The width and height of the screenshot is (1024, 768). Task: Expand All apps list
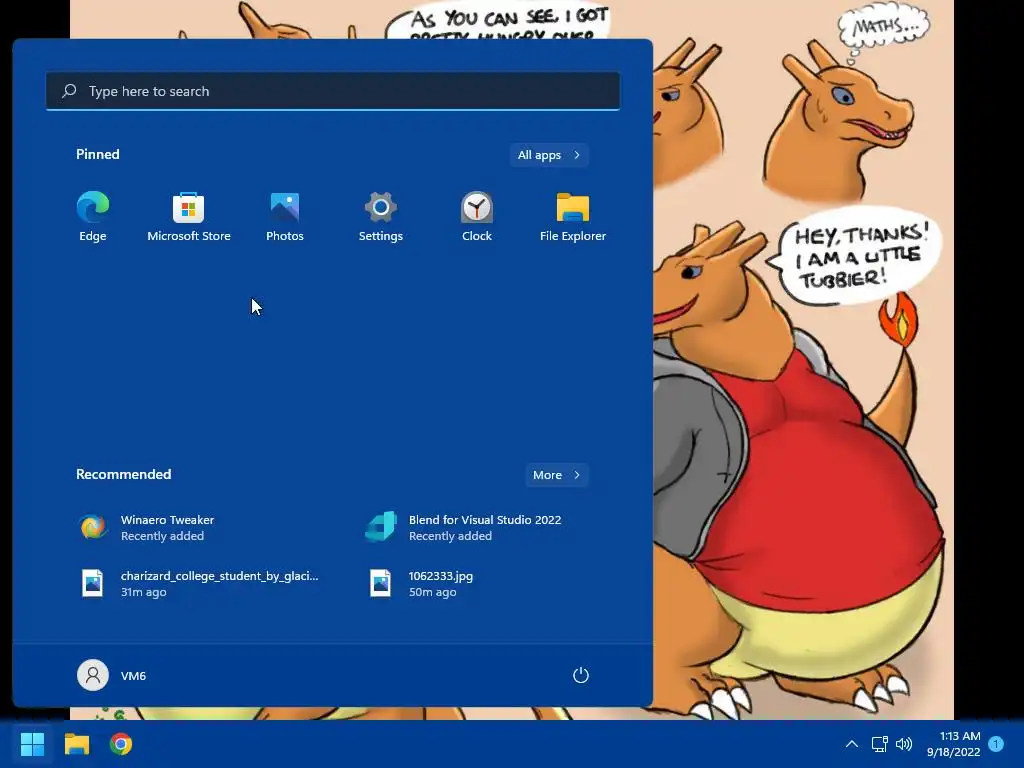tap(549, 155)
